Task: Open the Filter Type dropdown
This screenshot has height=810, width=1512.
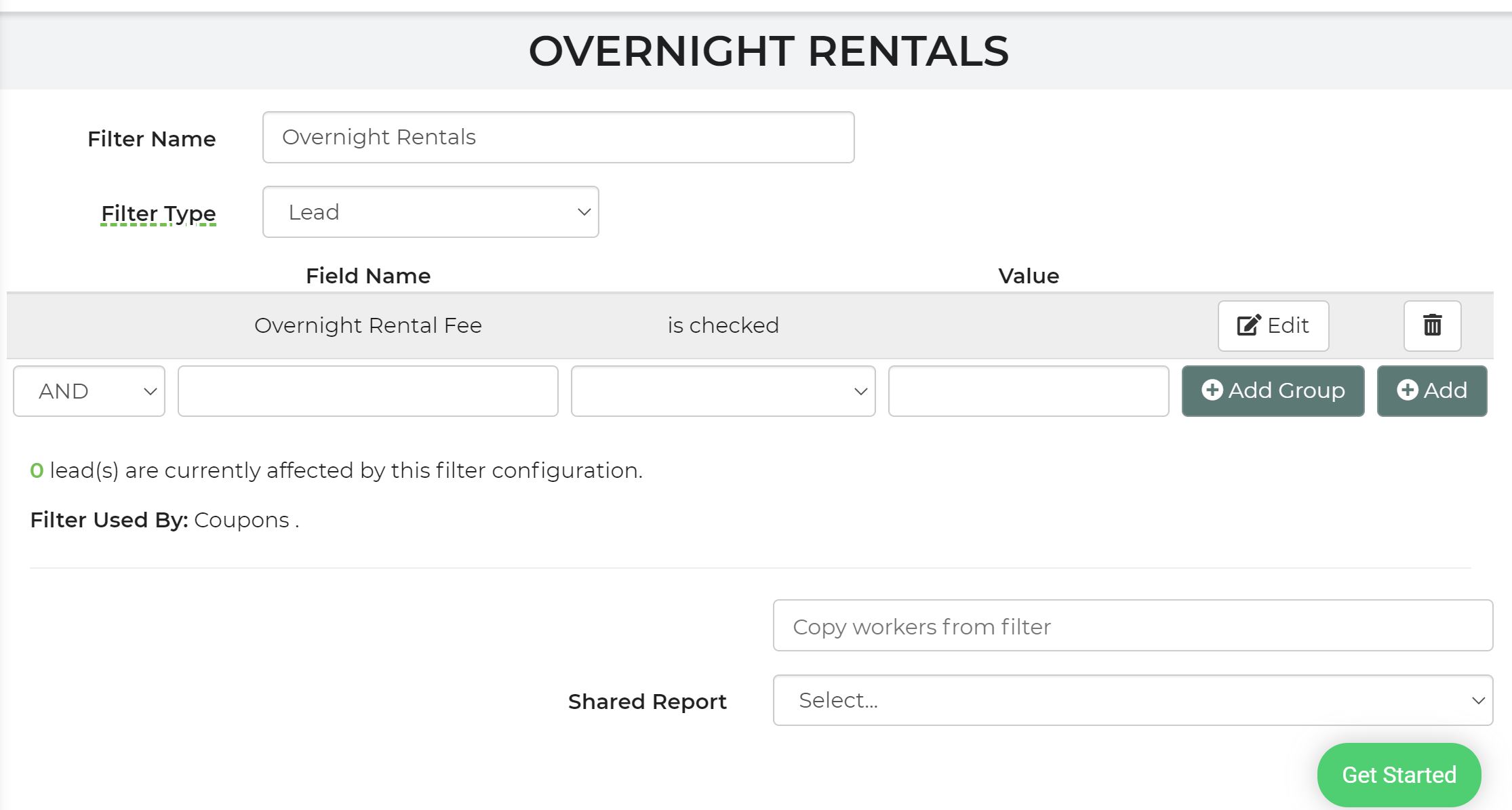Action: pyautogui.click(x=431, y=212)
